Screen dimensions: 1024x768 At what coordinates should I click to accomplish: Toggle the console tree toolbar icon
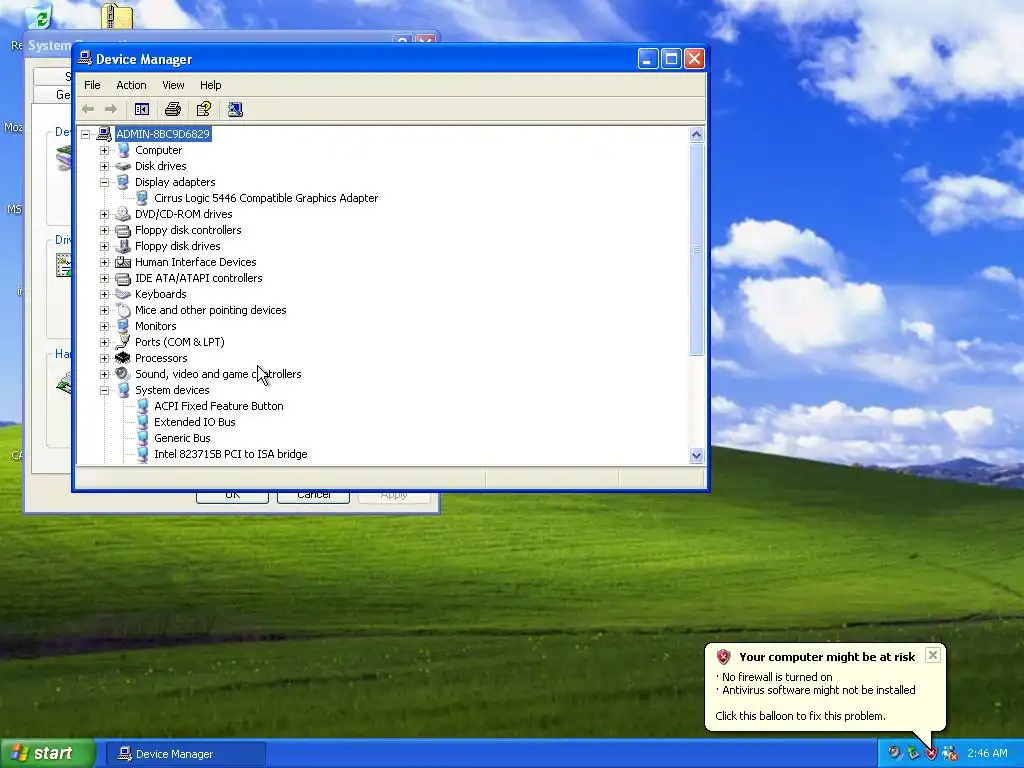(142, 109)
